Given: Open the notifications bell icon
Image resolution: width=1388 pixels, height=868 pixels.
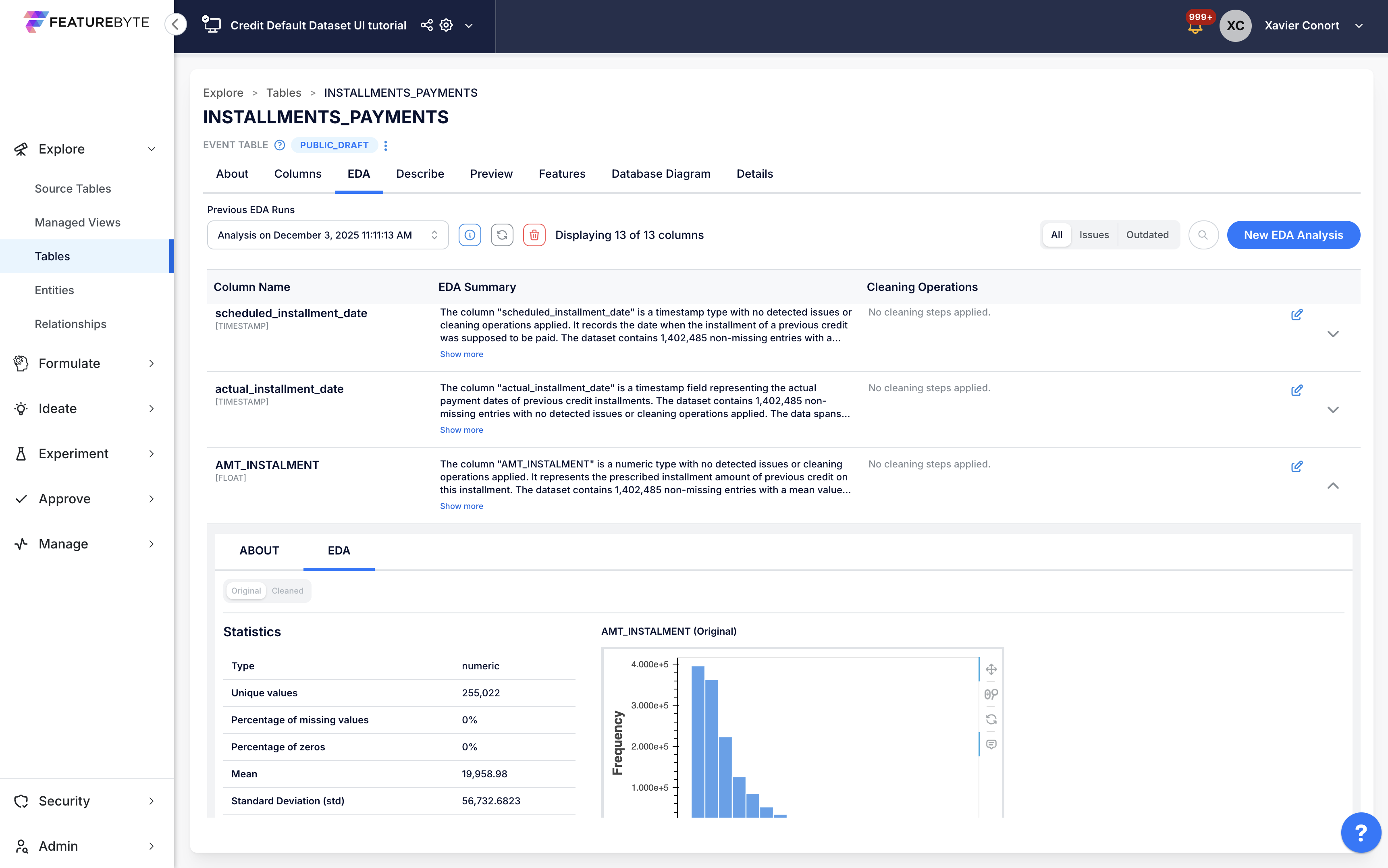Looking at the screenshot, I should pyautogui.click(x=1195, y=27).
